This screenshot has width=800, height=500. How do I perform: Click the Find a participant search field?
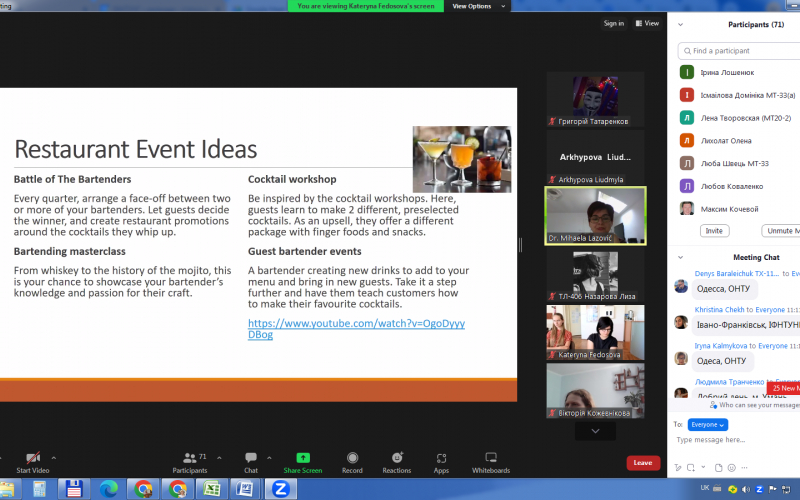click(x=740, y=51)
